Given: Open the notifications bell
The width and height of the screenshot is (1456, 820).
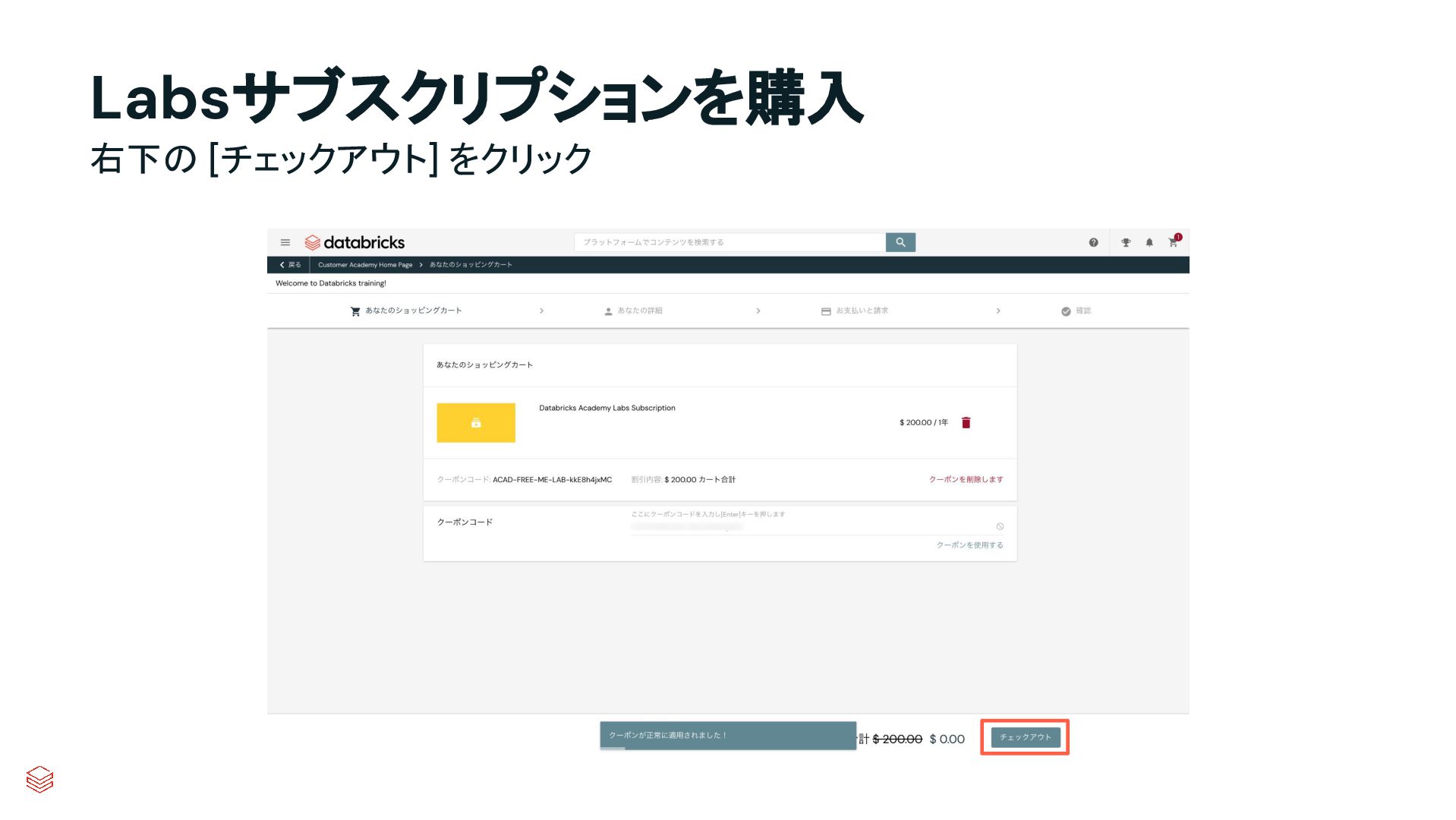Looking at the screenshot, I should [x=1149, y=243].
